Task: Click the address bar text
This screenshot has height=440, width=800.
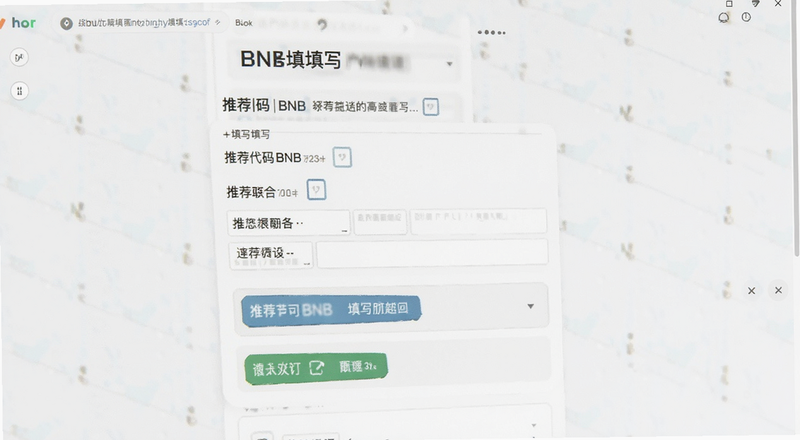Action: [144, 23]
